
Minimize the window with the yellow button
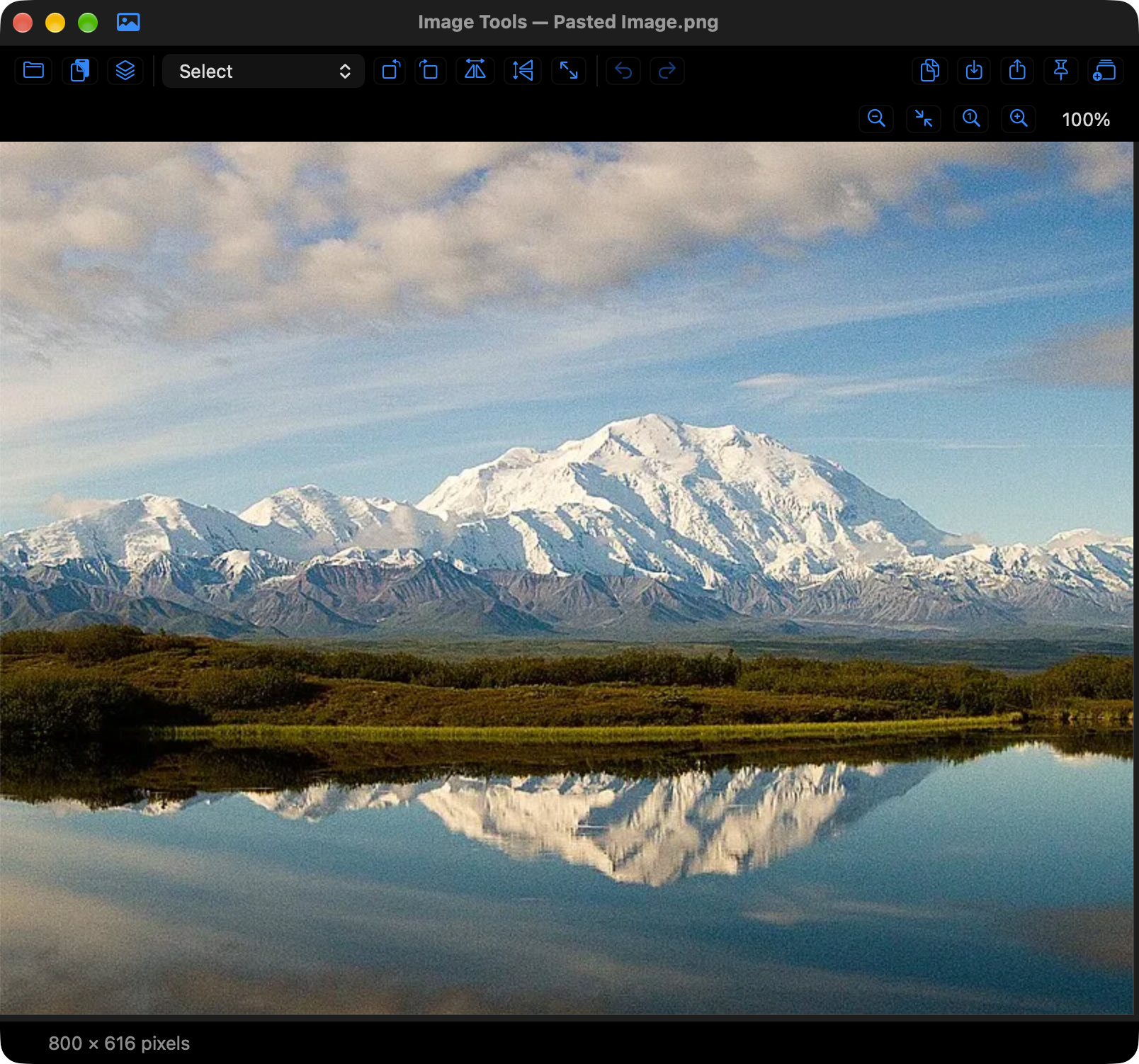55,23
